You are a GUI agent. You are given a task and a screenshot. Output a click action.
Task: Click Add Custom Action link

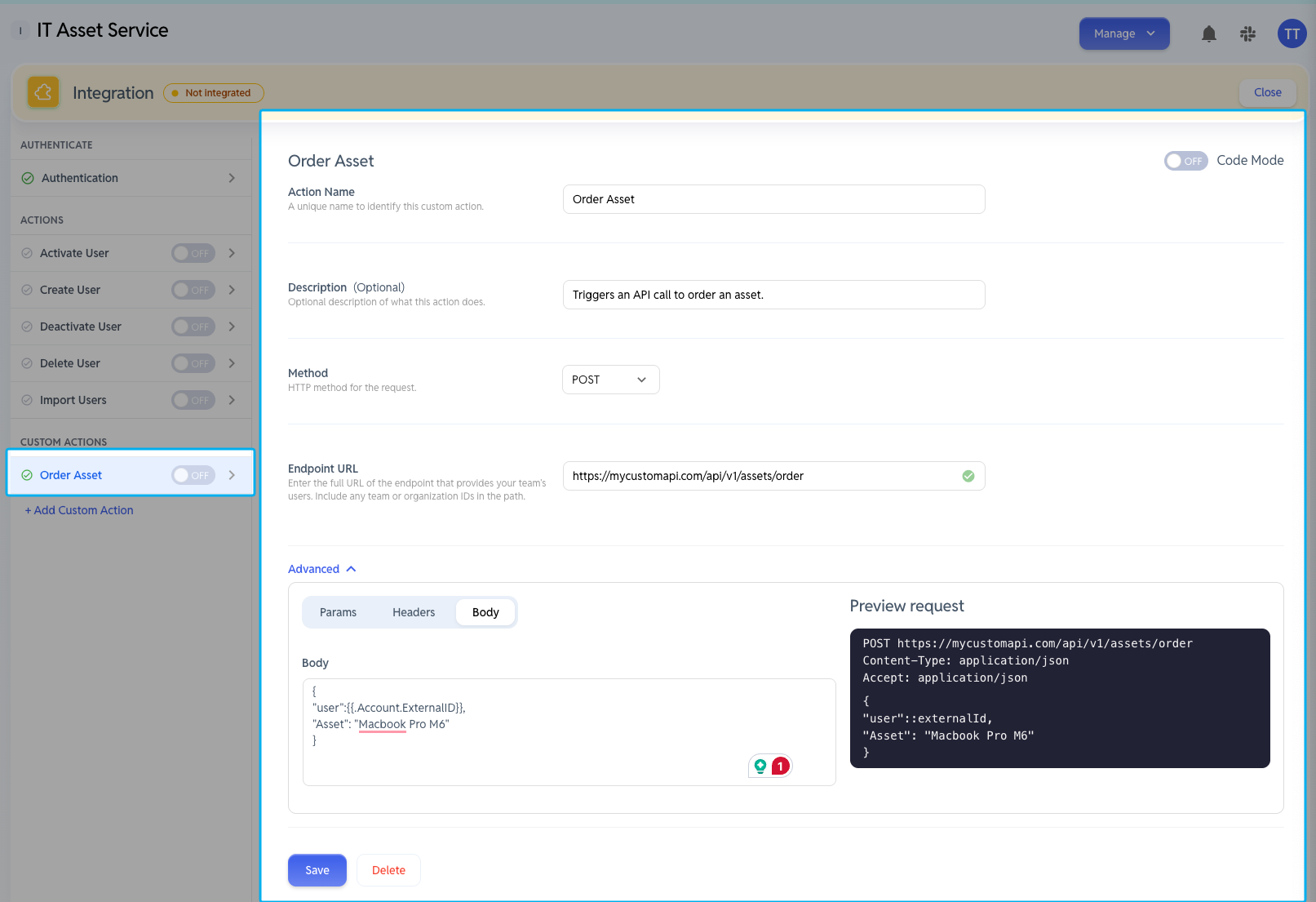click(x=79, y=510)
